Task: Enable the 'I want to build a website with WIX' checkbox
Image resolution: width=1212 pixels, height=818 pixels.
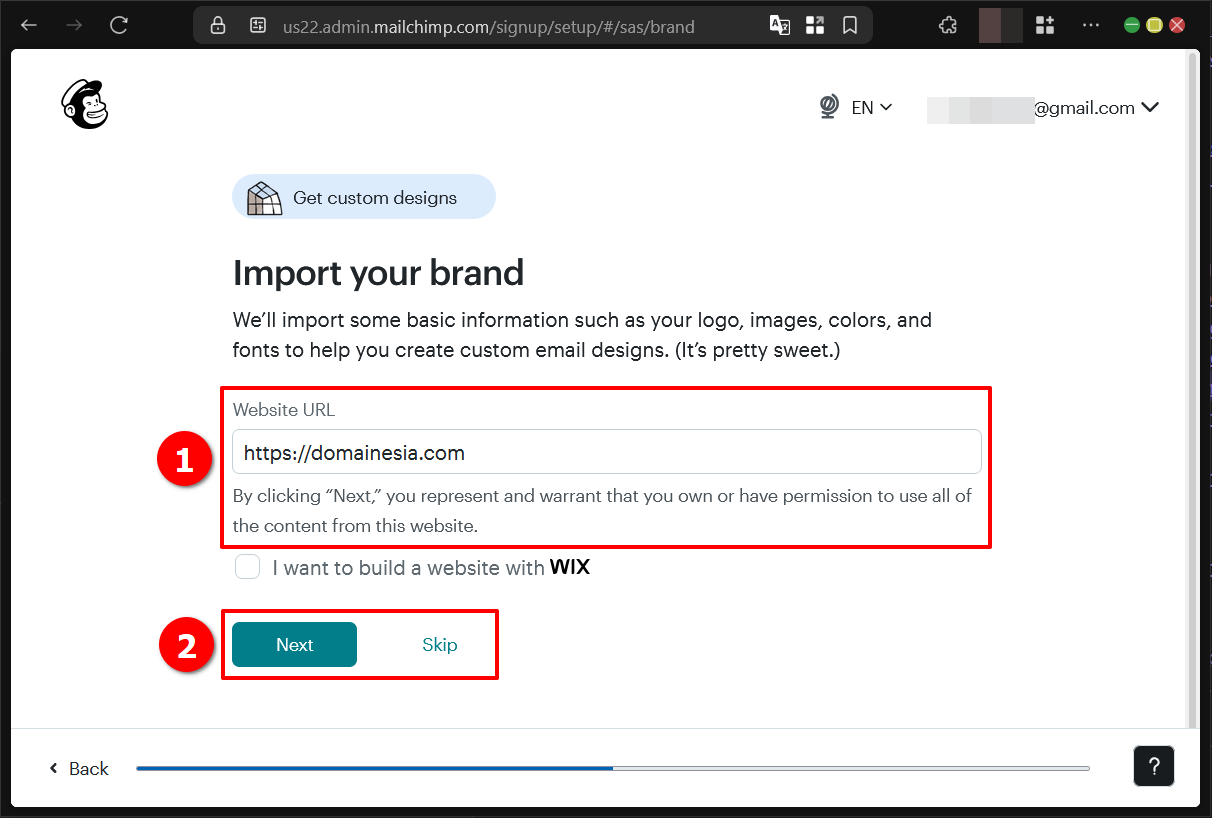Action: pyautogui.click(x=247, y=566)
